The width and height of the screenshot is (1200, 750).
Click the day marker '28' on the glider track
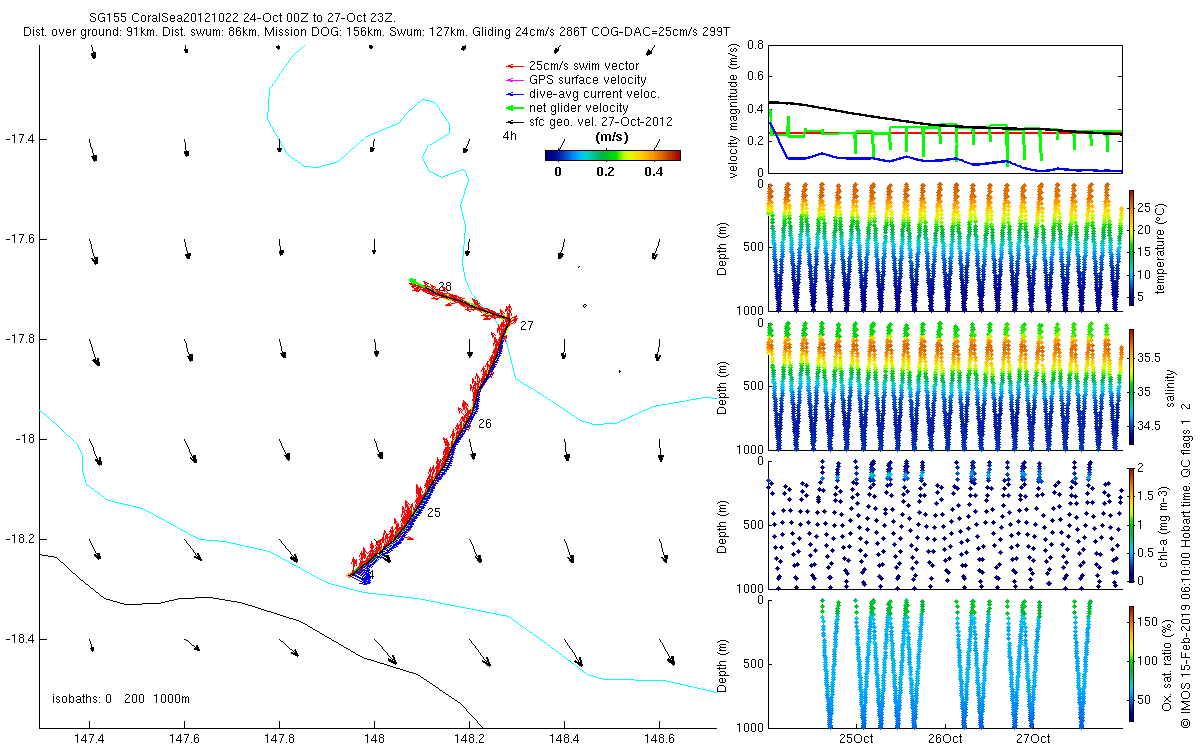tap(445, 286)
